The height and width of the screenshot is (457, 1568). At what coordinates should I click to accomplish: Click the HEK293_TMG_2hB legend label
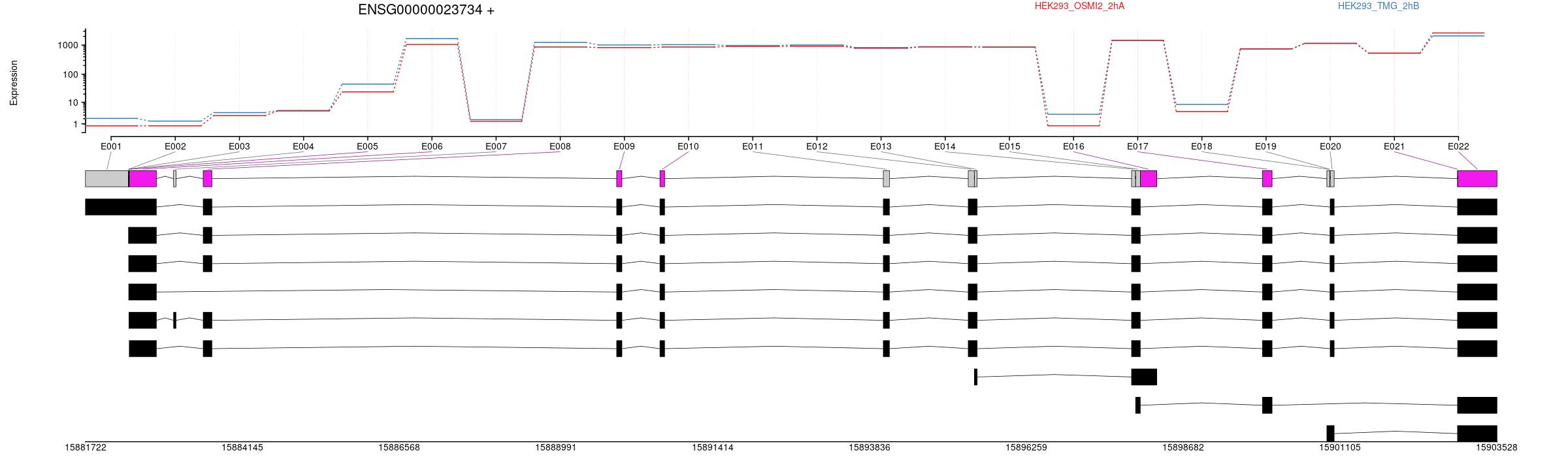1379,6
